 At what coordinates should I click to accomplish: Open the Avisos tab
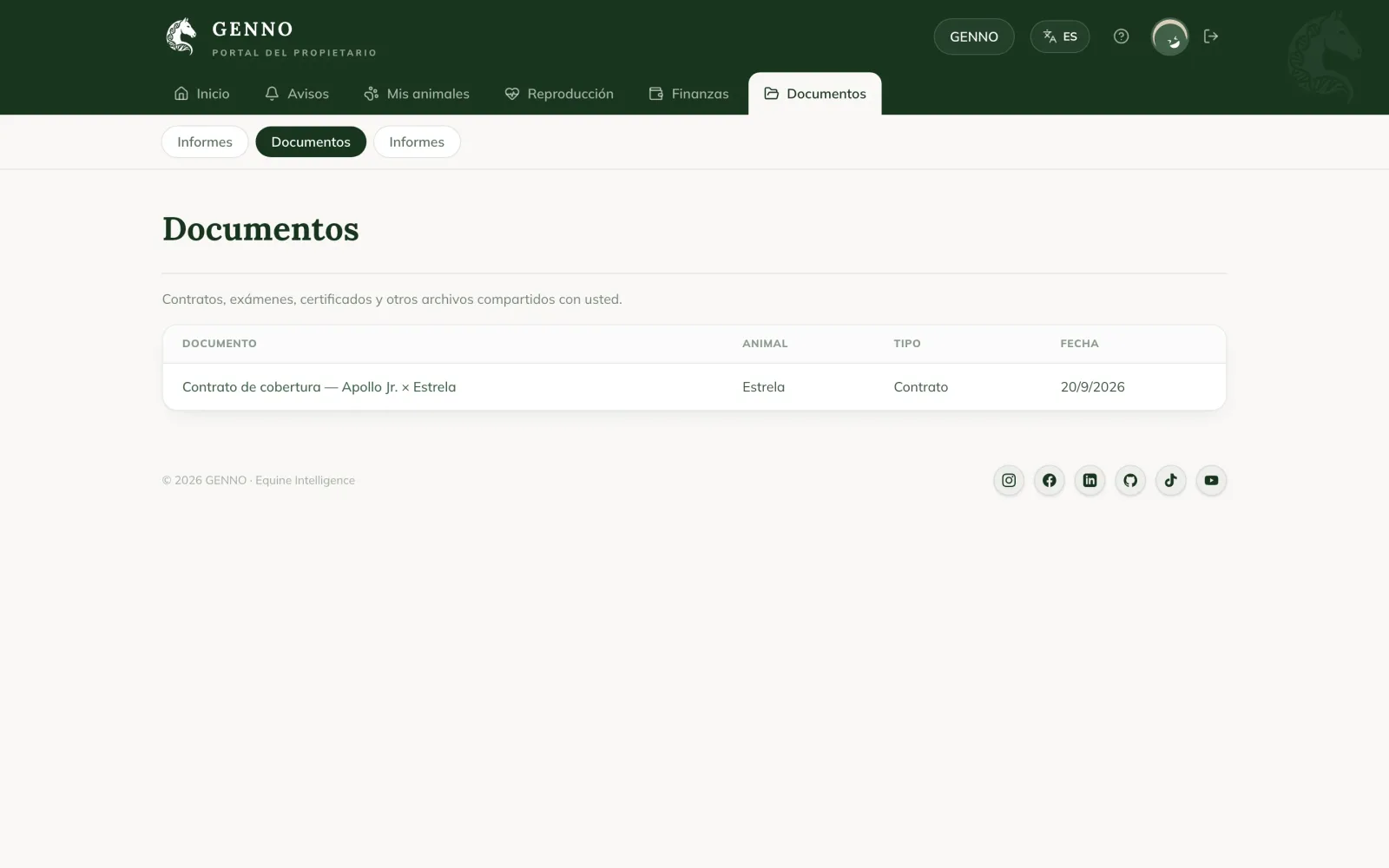point(297,94)
